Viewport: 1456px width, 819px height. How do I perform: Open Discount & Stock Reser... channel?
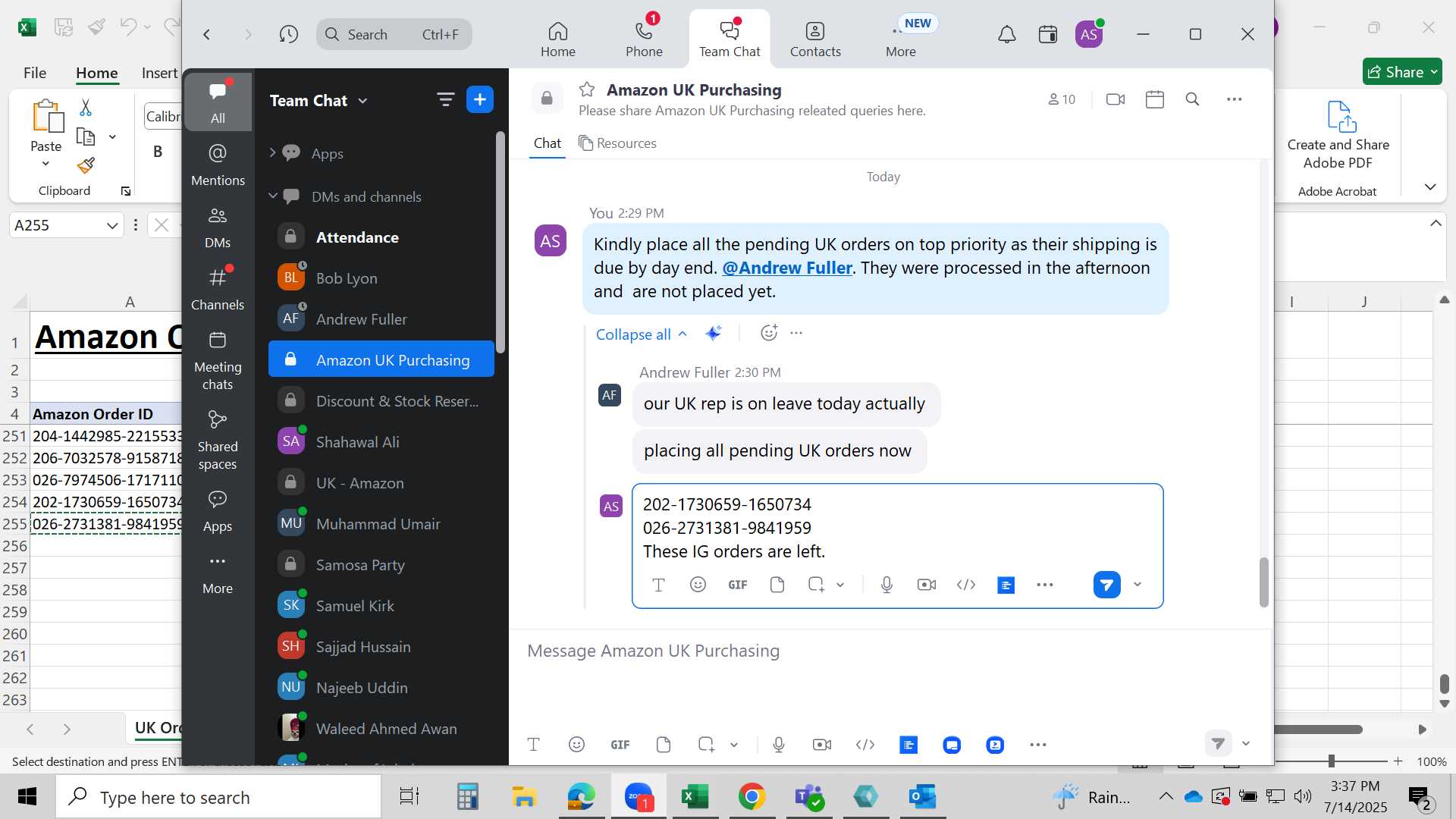[x=381, y=401]
